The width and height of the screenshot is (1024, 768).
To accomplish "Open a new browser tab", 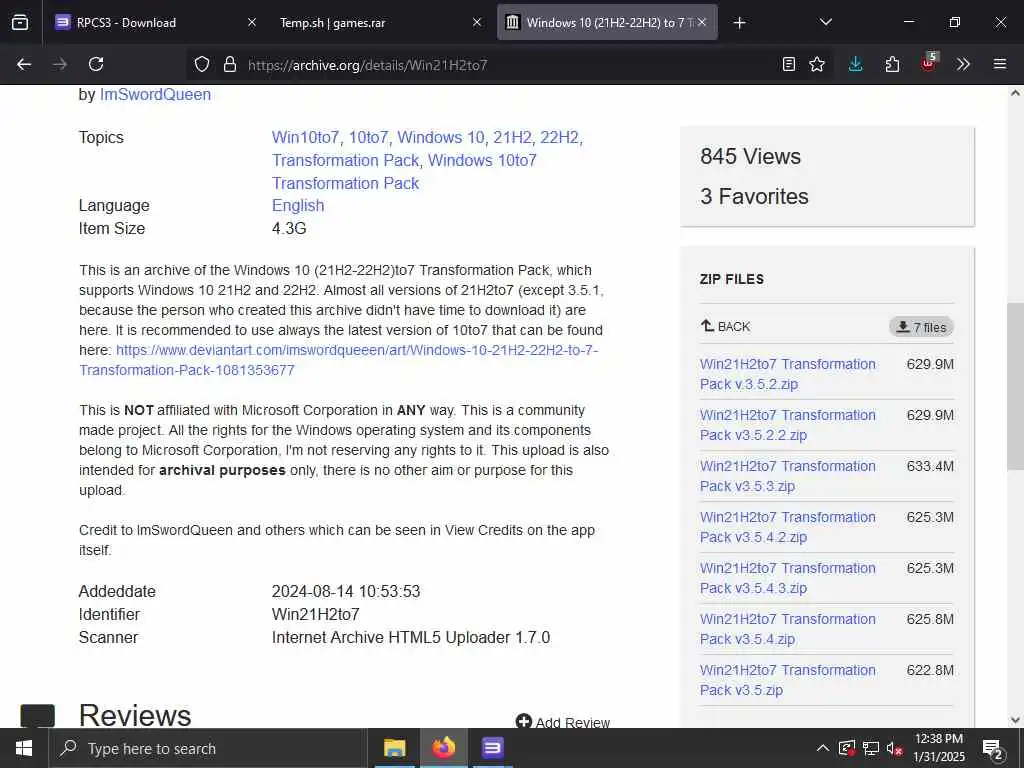I will [739, 23].
